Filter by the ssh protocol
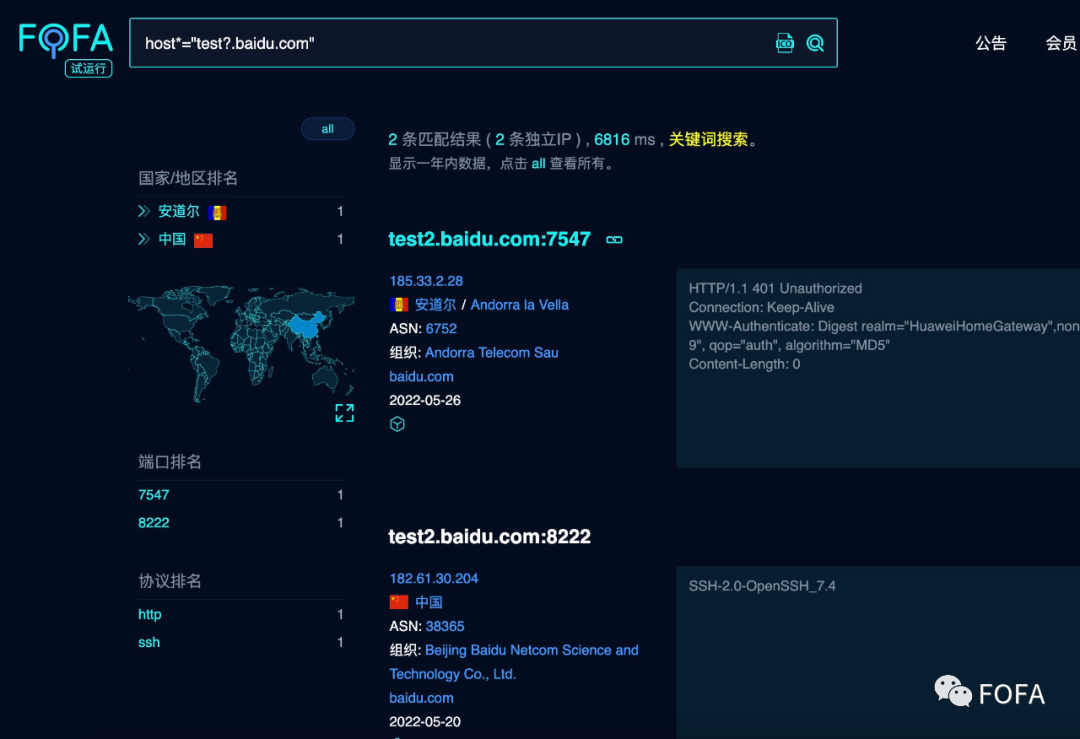Image resolution: width=1080 pixels, height=739 pixels. pos(149,643)
